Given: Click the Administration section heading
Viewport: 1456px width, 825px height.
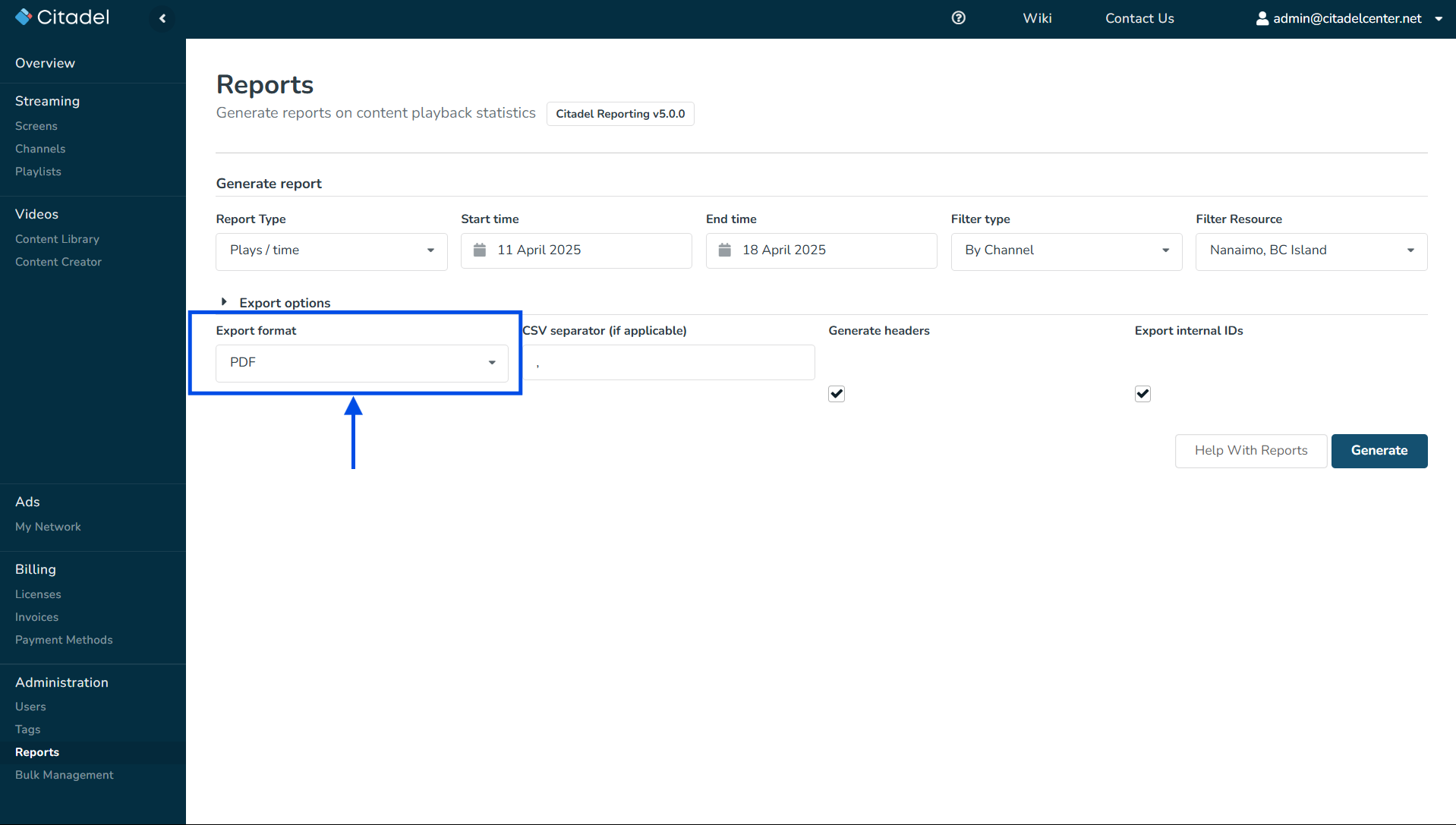Looking at the screenshot, I should pos(61,682).
